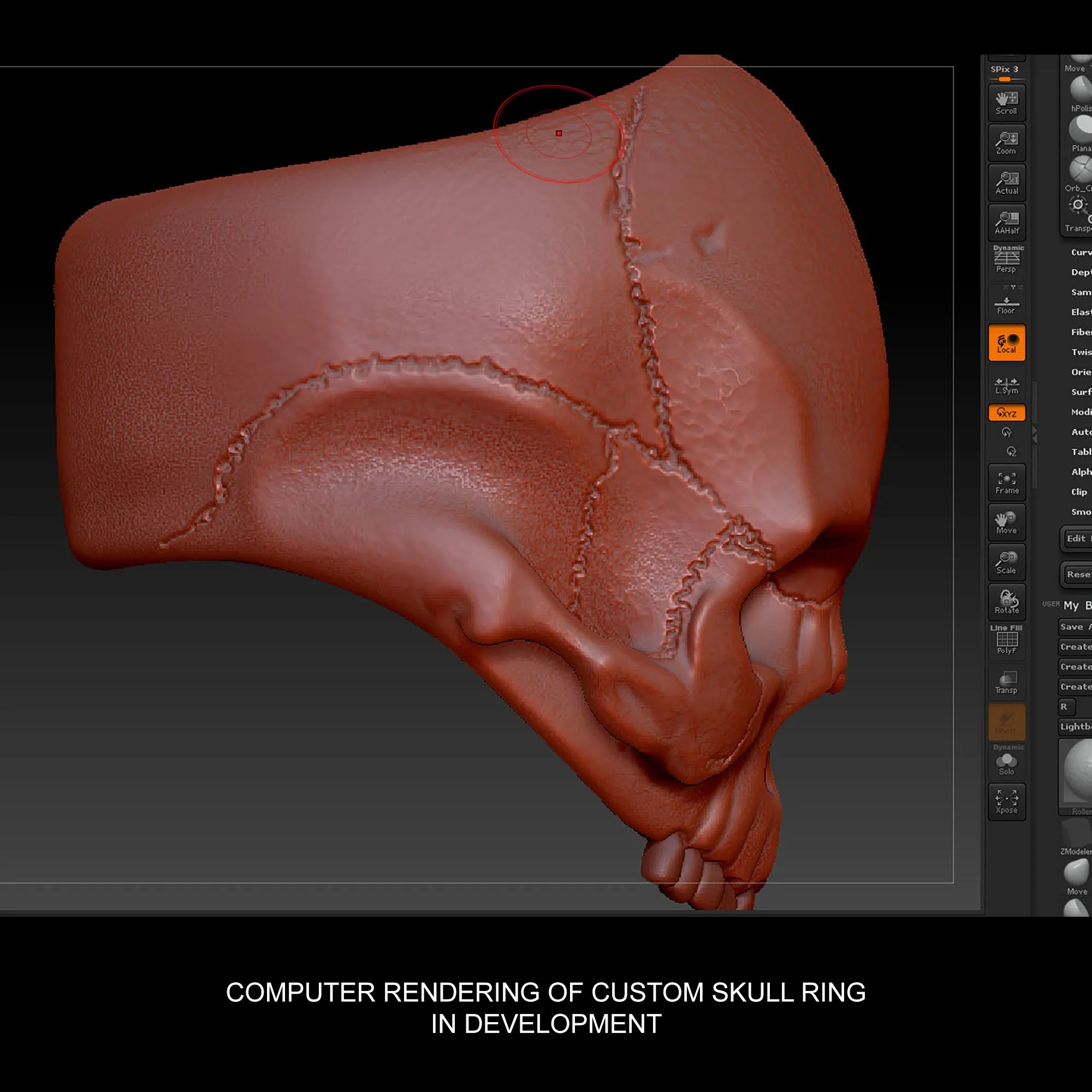Toggle the Floor grid display
Viewport: 1092px width, 1092px height.
(x=1007, y=302)
